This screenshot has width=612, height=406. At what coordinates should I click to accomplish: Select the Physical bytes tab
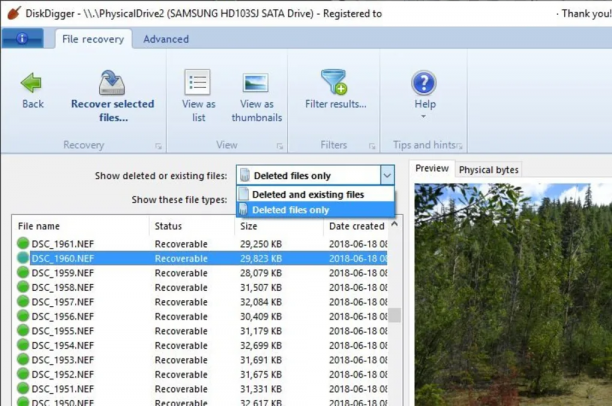pyautogui.click(x=489, y=170)
